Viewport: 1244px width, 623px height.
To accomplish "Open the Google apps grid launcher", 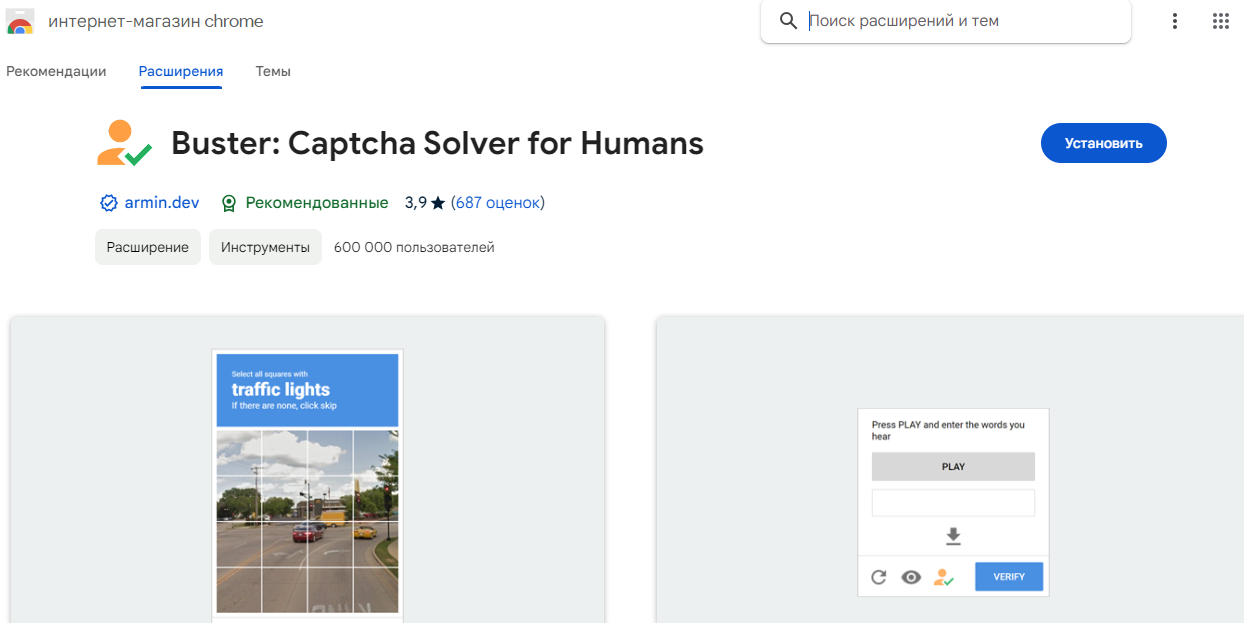I will tap(1220, 21).
